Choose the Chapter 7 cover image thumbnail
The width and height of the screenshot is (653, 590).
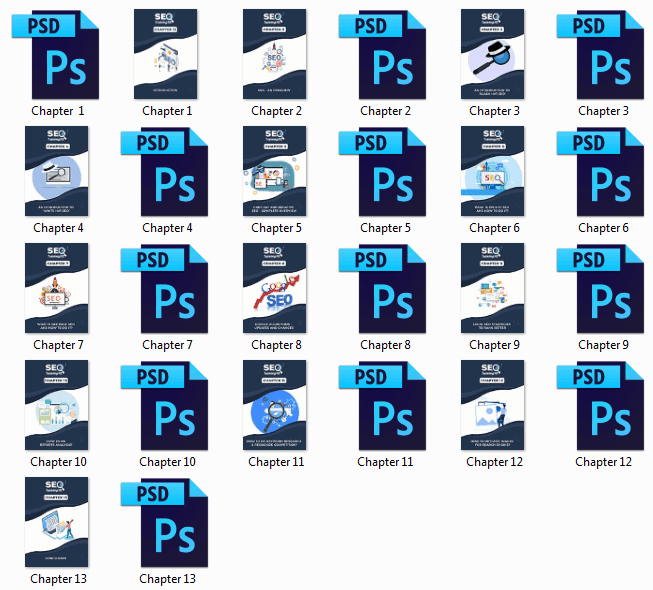click(x=58, y=288)
